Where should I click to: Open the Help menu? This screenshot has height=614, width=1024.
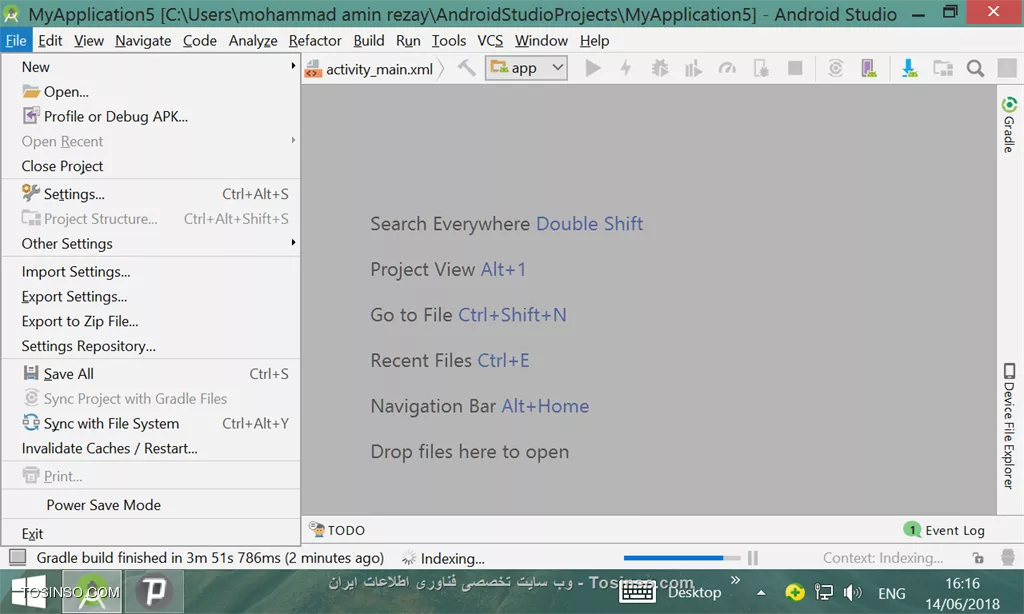594,40
